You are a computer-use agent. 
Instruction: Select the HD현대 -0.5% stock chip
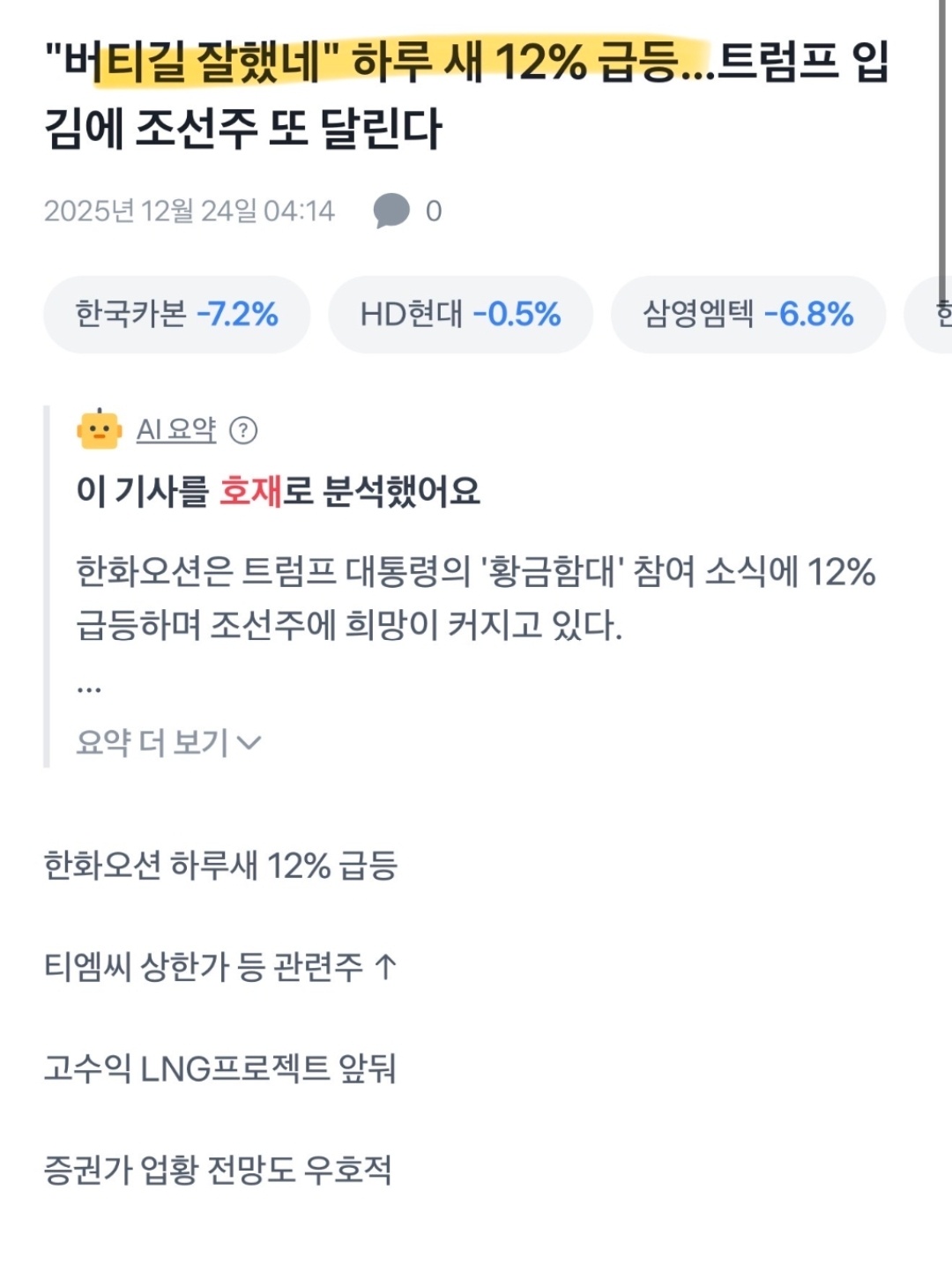coord(460,315)
